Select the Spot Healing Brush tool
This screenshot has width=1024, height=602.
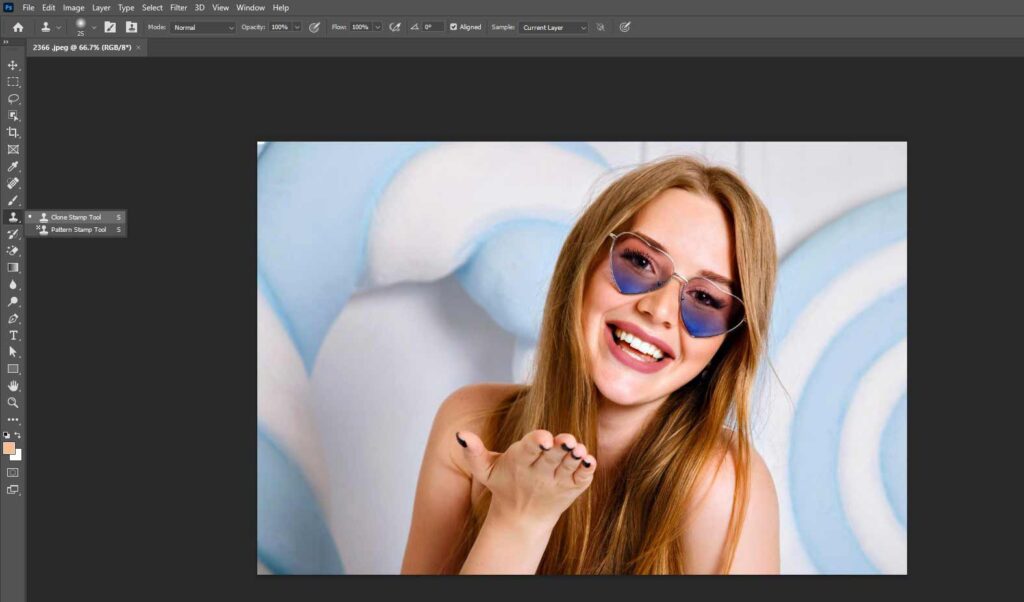point(12,183)
